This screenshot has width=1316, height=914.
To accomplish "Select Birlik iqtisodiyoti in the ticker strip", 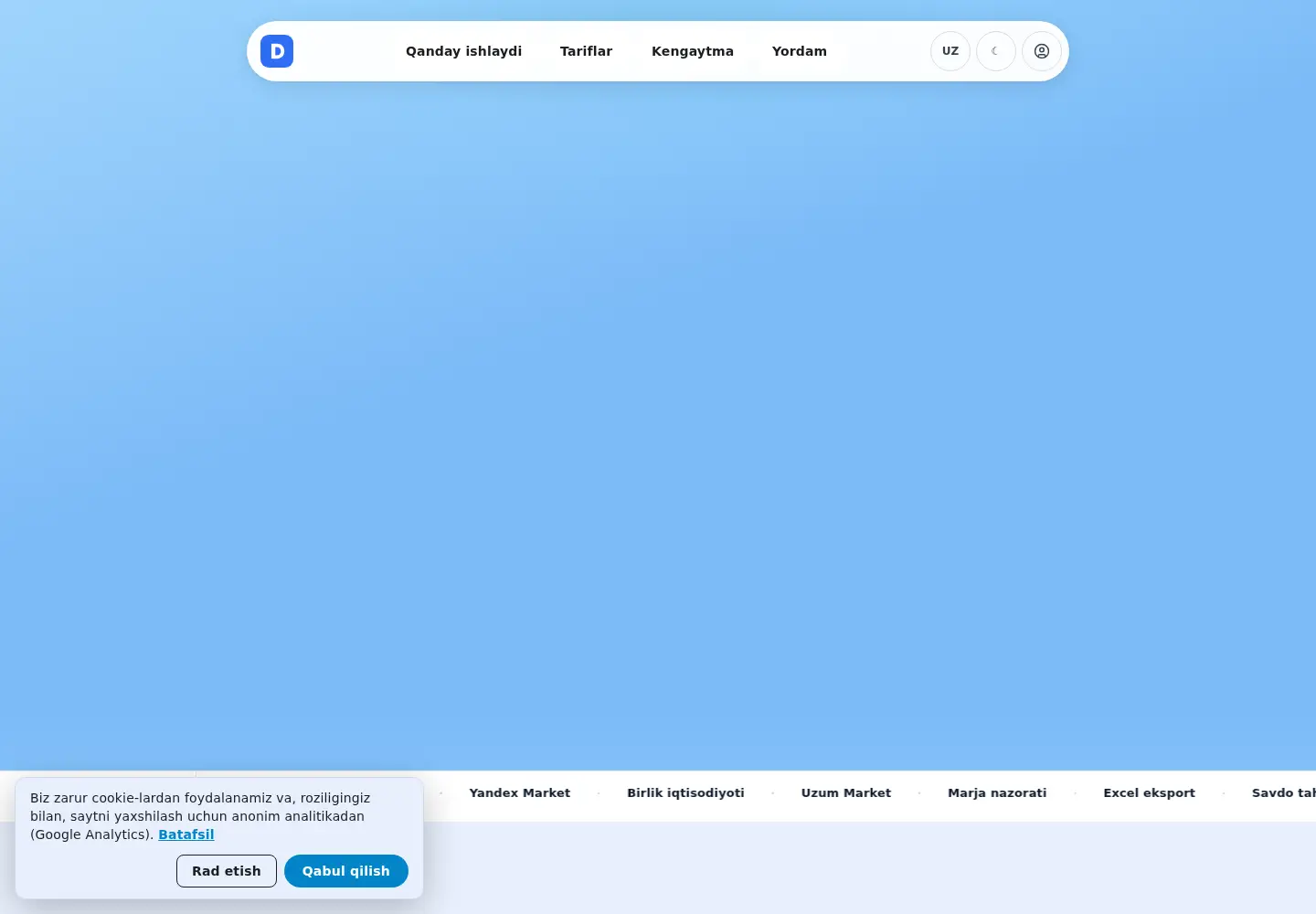I will (685, 793).
